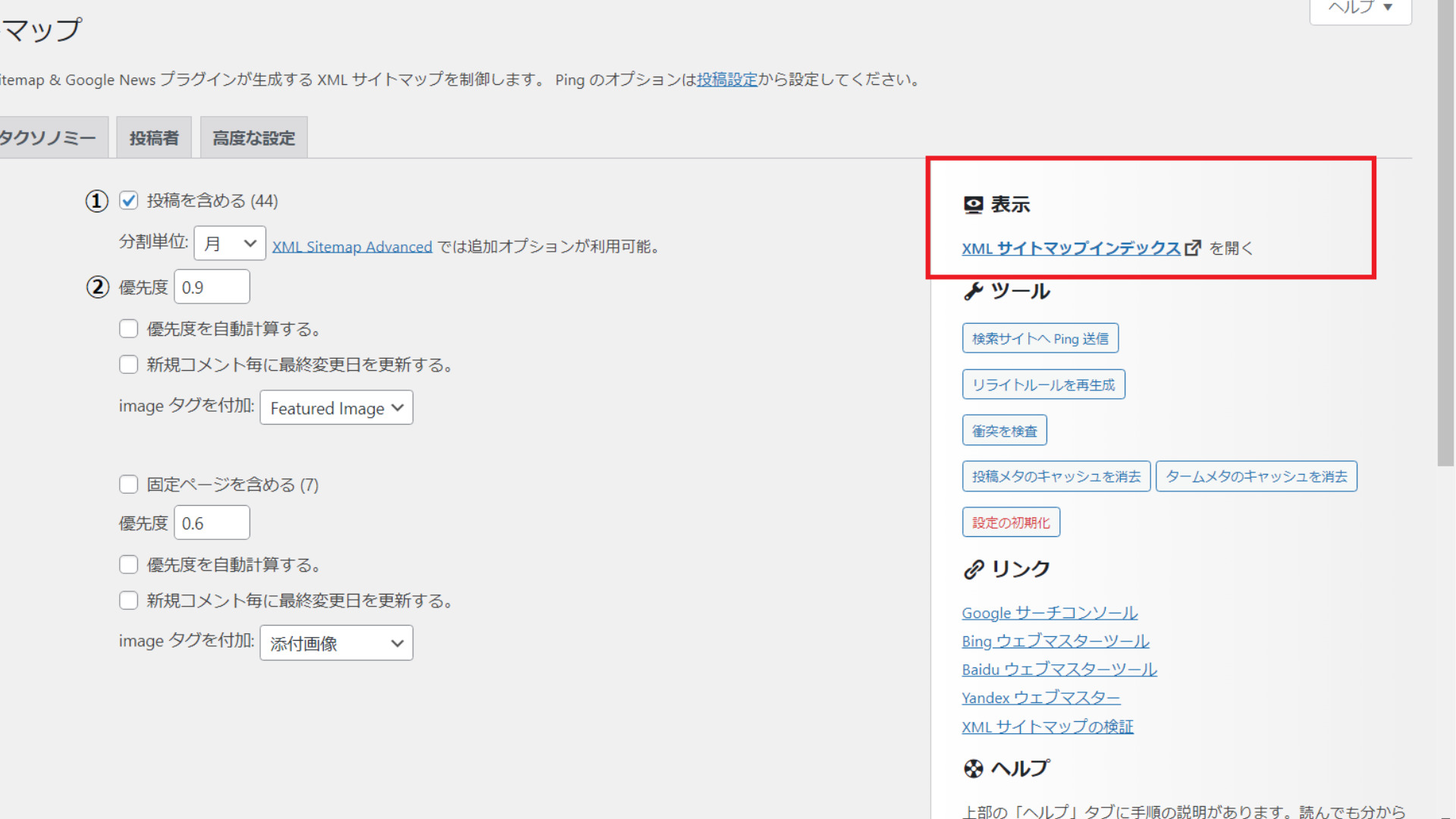The width and height of the screenshot is (1456, 819).
Task: Enable 優先度を自動計算する under fixed pages
Action: [129, 565]
